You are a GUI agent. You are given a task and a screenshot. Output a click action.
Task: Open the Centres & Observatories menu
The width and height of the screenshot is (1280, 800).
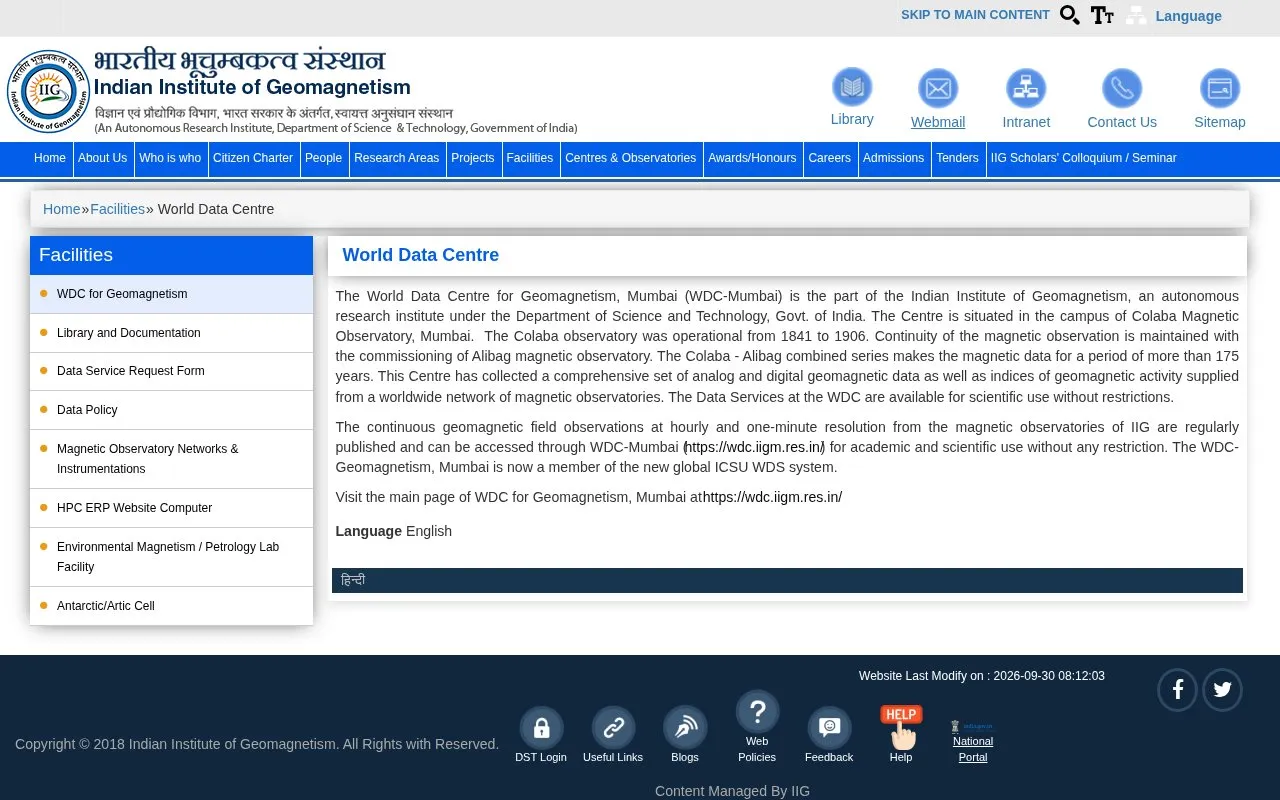point(630,158)
